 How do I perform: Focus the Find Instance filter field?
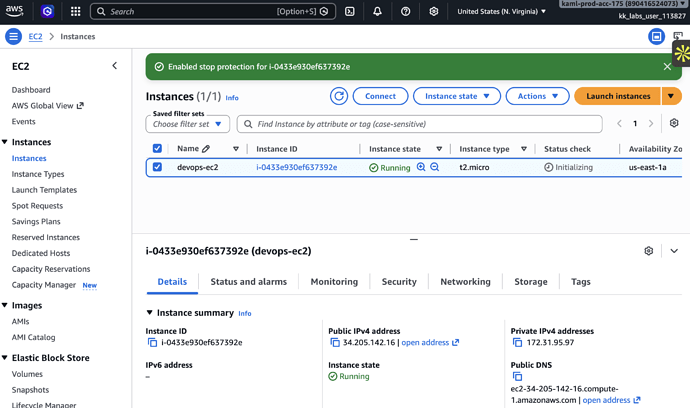point(419,124)
